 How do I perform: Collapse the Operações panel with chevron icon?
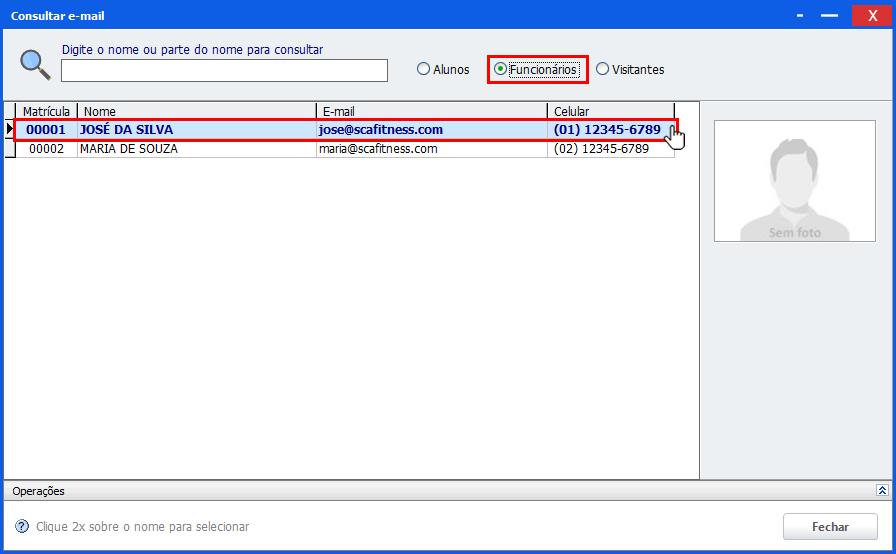pos(882,490)
